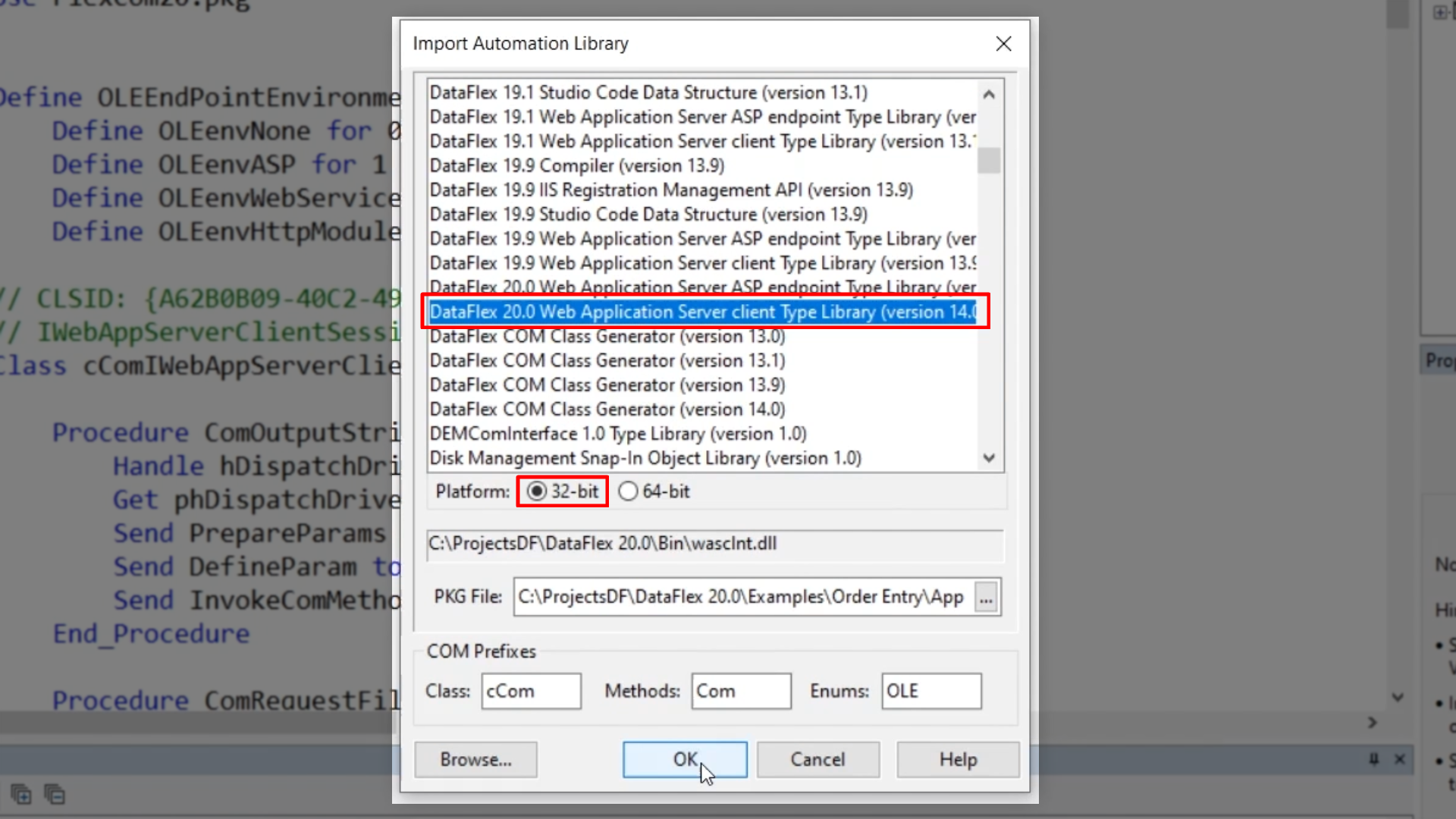This screenshot has height=819, width=1456.
Task: Click the code editor scroll-down chevron
Action: [1398, 697]
